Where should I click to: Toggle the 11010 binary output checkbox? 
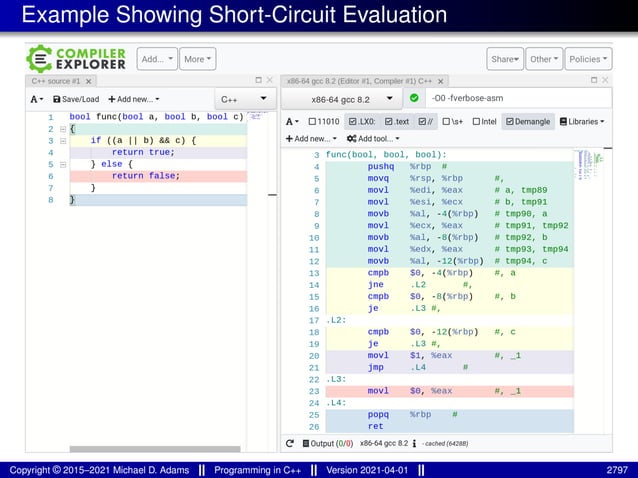(324, 122)
